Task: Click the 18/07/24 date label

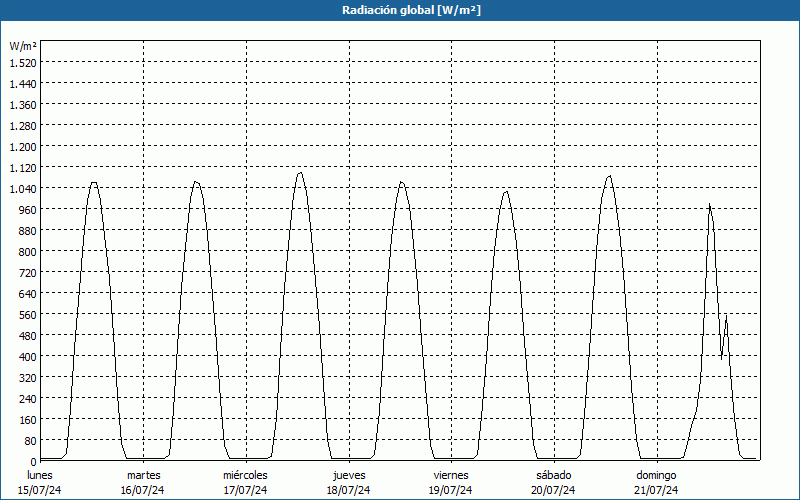Action: 348,490
